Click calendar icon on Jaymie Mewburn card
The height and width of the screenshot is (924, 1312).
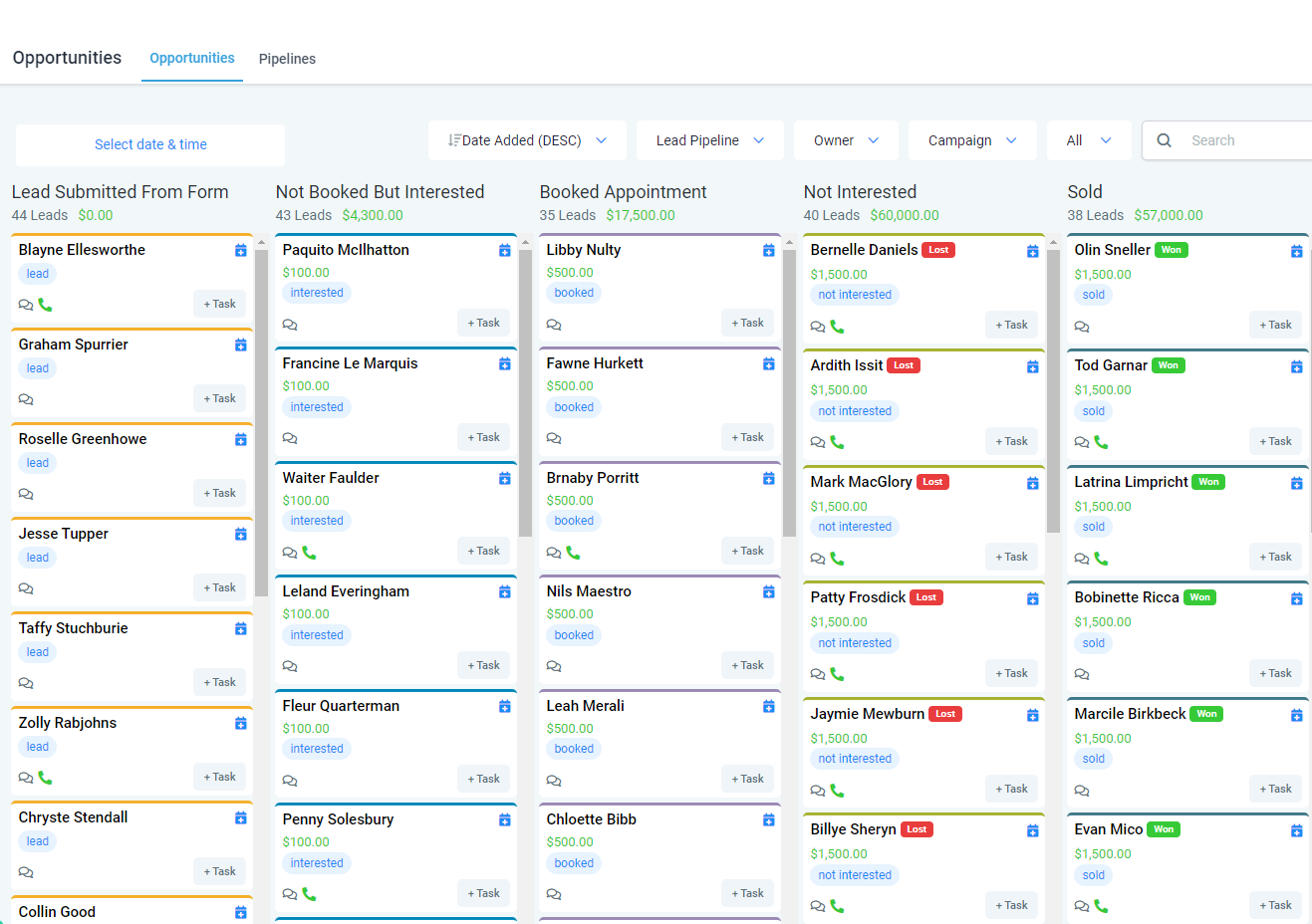(1032, 715)
